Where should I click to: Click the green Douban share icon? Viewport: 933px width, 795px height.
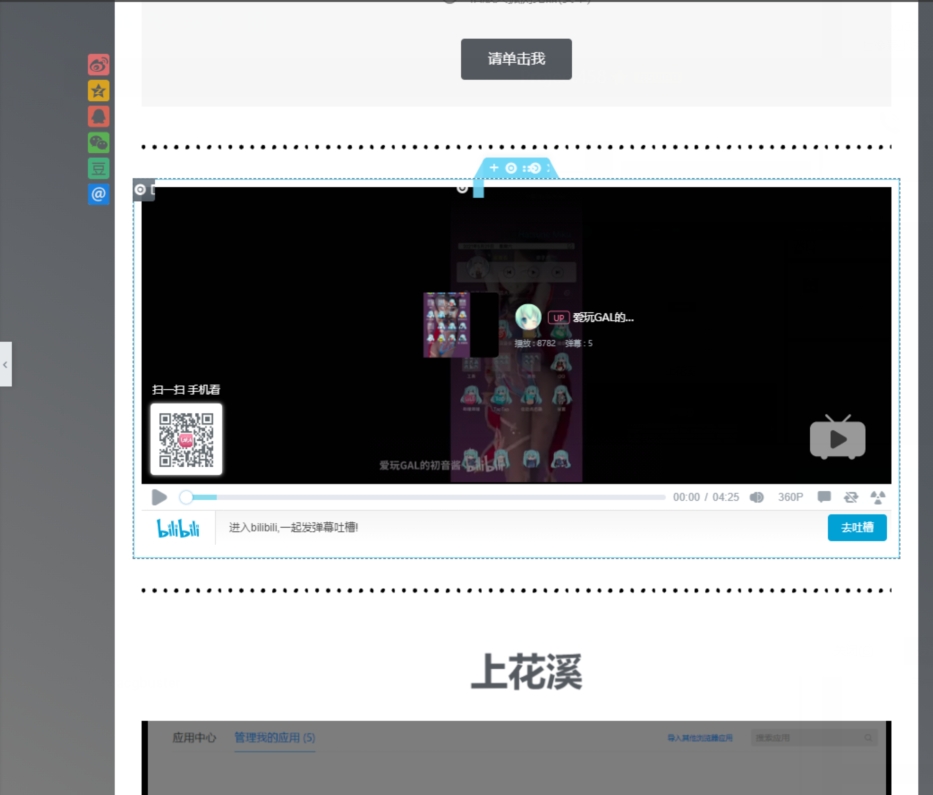[x=99, y=168]
